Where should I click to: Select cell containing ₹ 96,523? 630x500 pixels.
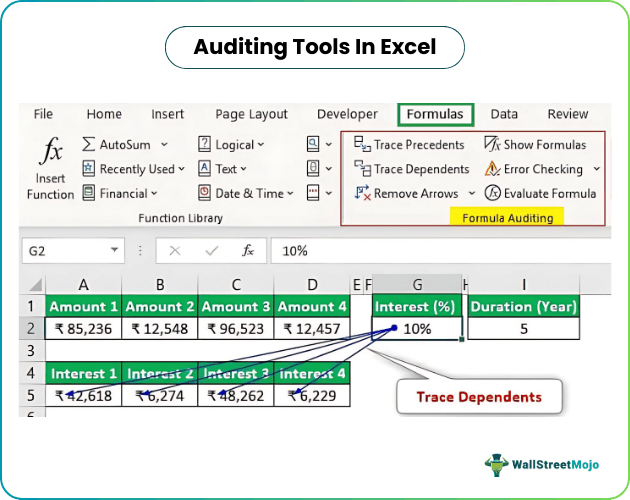coord(236,329)
